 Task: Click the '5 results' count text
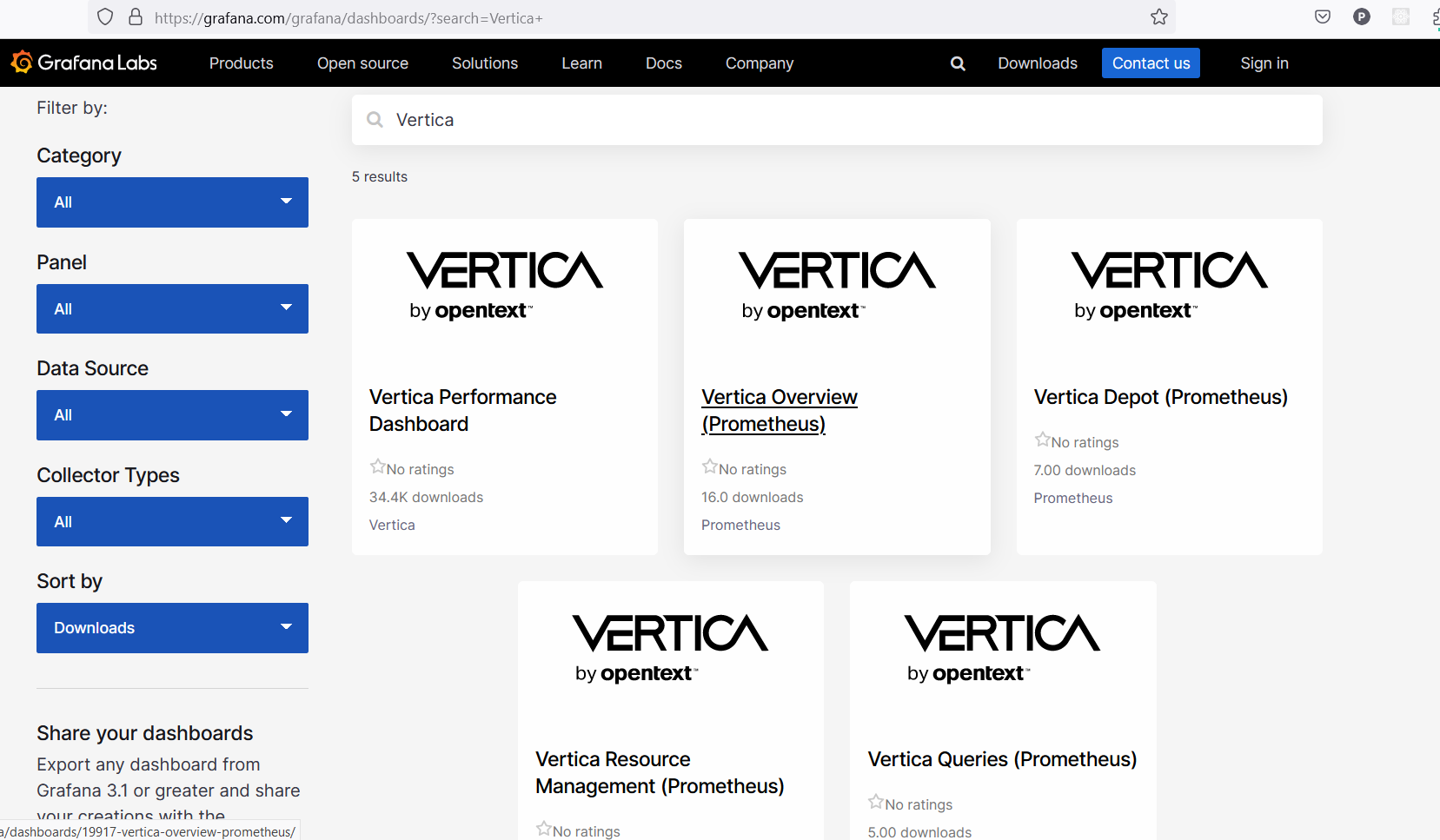click(380, 176)
